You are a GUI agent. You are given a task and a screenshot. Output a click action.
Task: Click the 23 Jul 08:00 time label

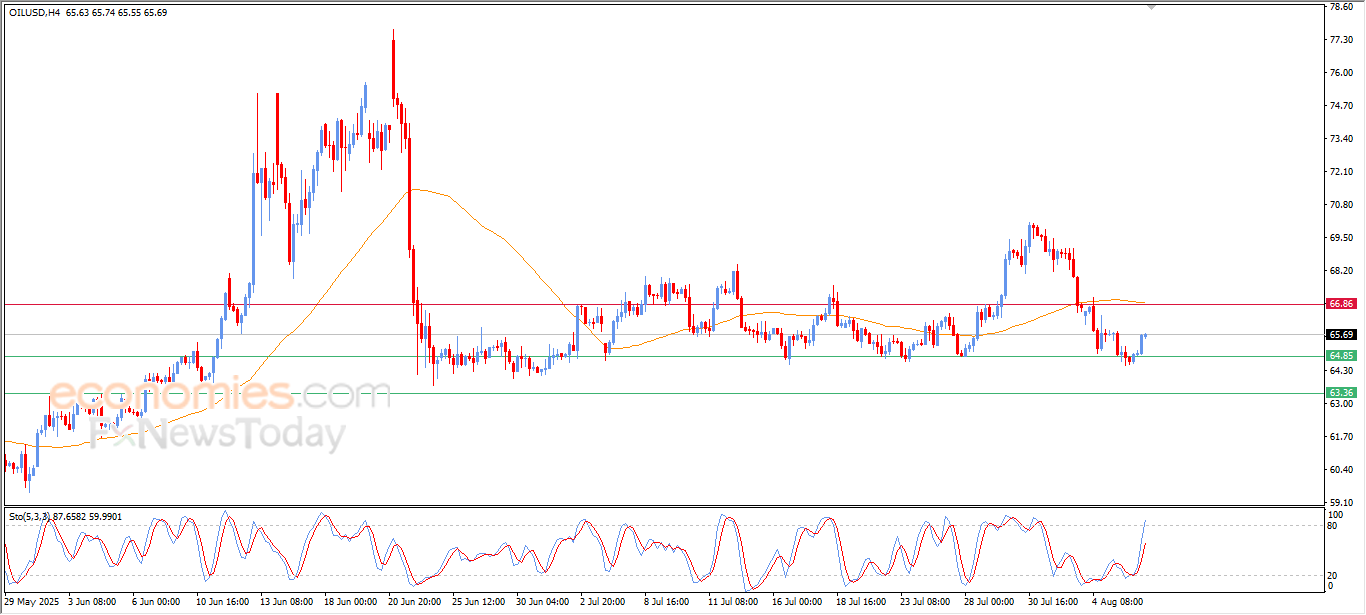pos(927,603)
